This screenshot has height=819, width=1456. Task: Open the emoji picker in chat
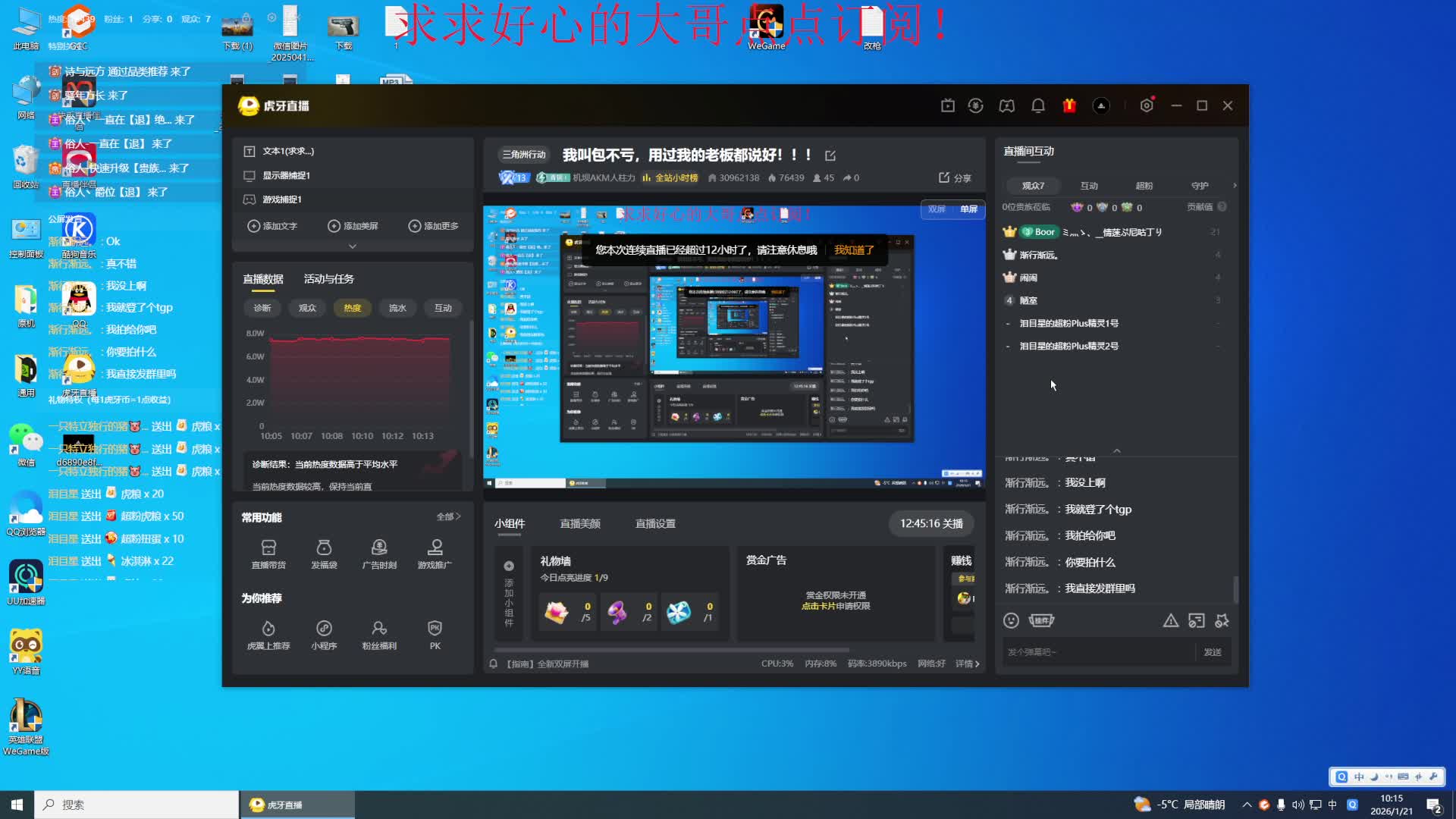(x=1011, y=620)
